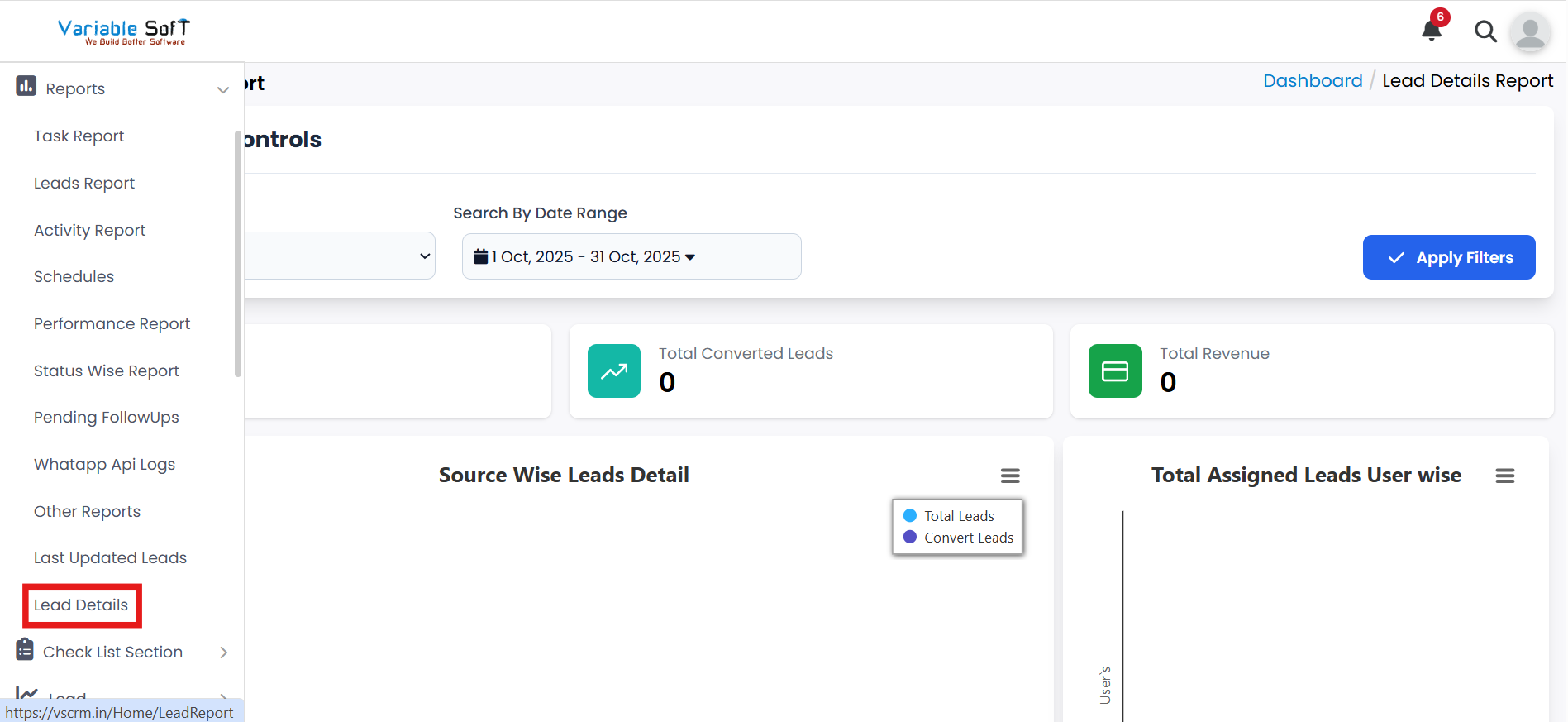Open Total Assigned Leads chart hamburger menu
The height and width of the screenshot is (722, 1568).
point(1505,476)
